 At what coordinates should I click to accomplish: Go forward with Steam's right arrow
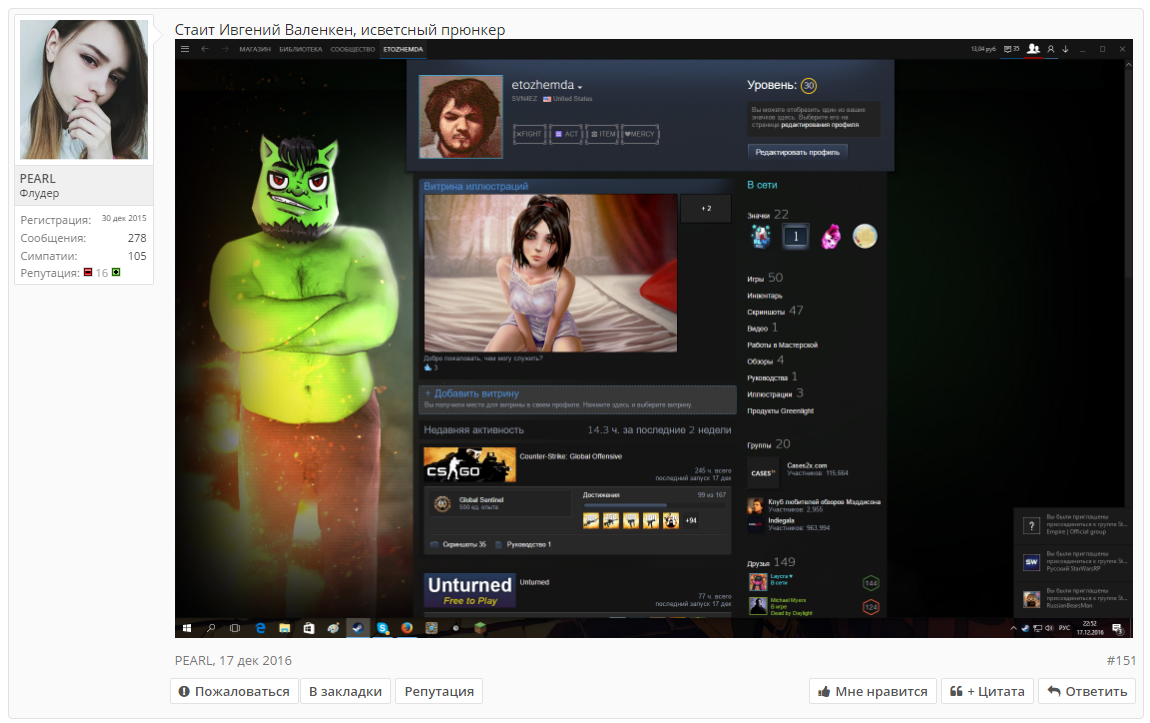tap(224, 49)
